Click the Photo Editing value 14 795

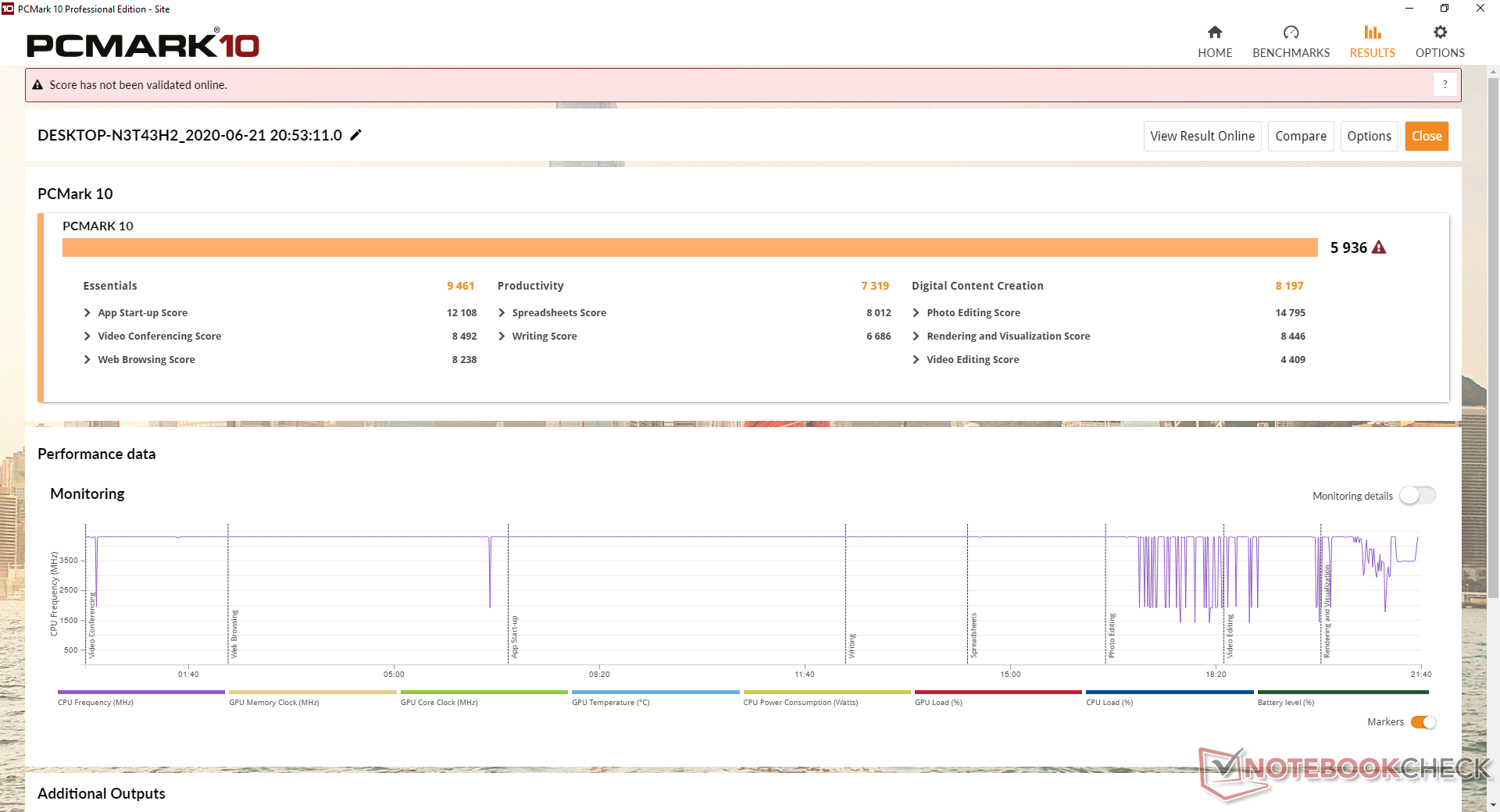[x=1290, y=312]
